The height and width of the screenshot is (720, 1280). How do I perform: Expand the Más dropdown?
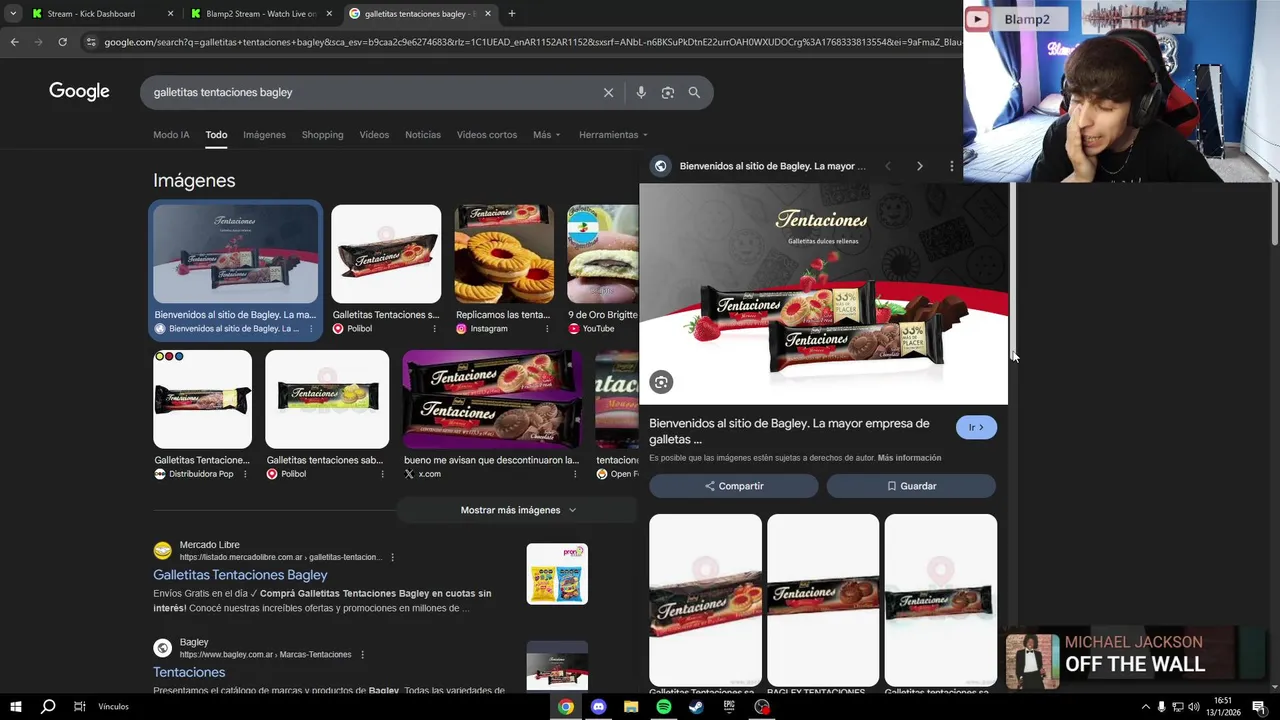pos(546,135)
